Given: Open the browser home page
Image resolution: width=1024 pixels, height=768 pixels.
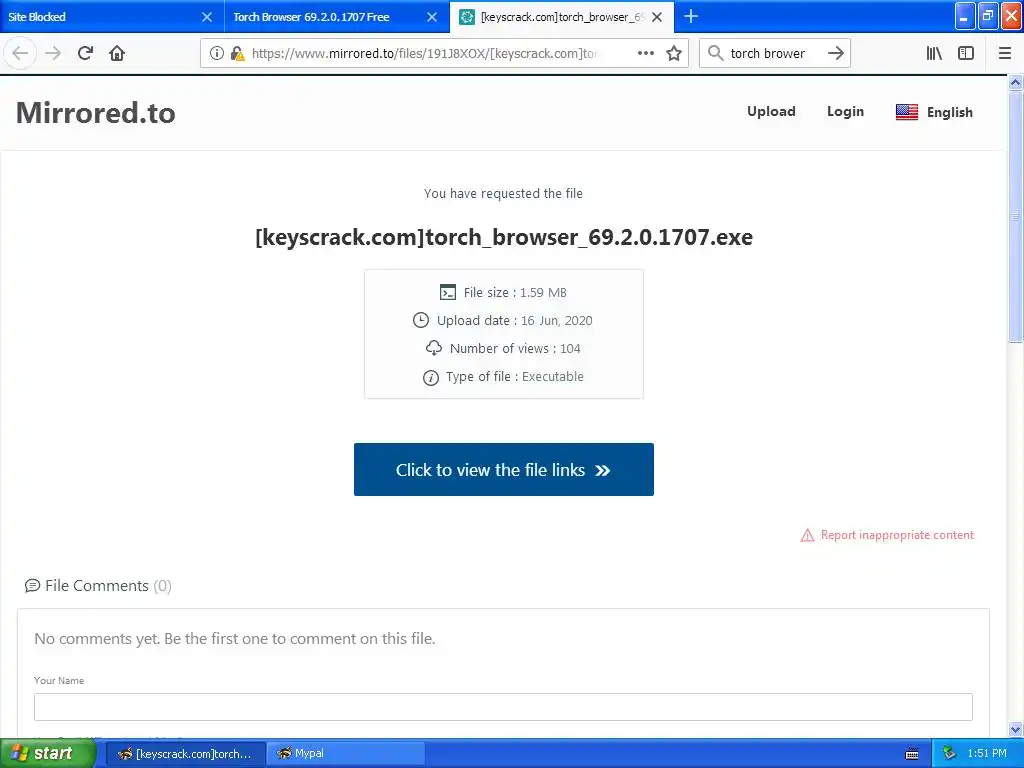Looking at the screenshot, I should (x=117, y=54).
